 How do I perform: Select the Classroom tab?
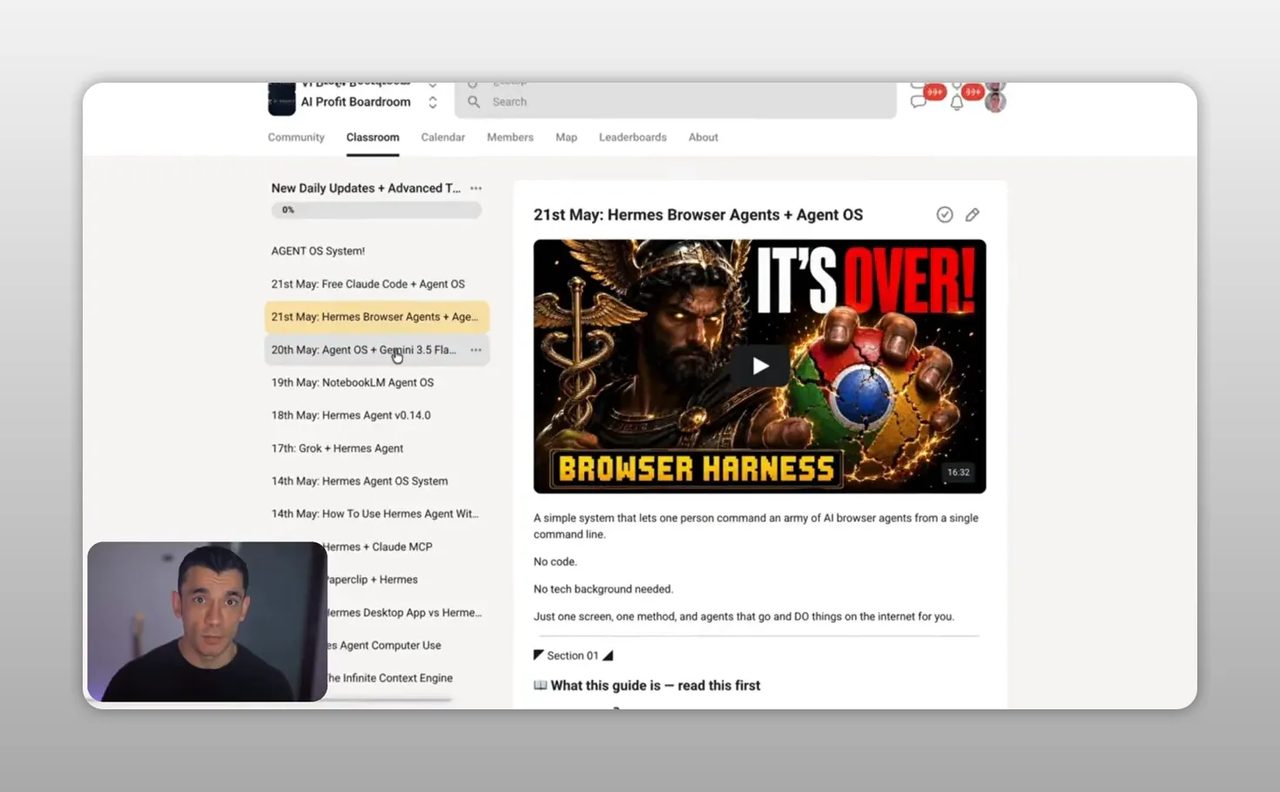tap(373, 137)
